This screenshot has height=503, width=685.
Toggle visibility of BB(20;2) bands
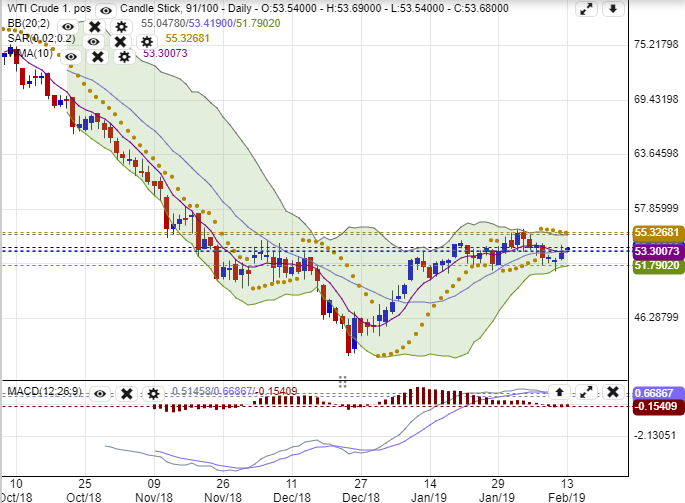point(68,27)
